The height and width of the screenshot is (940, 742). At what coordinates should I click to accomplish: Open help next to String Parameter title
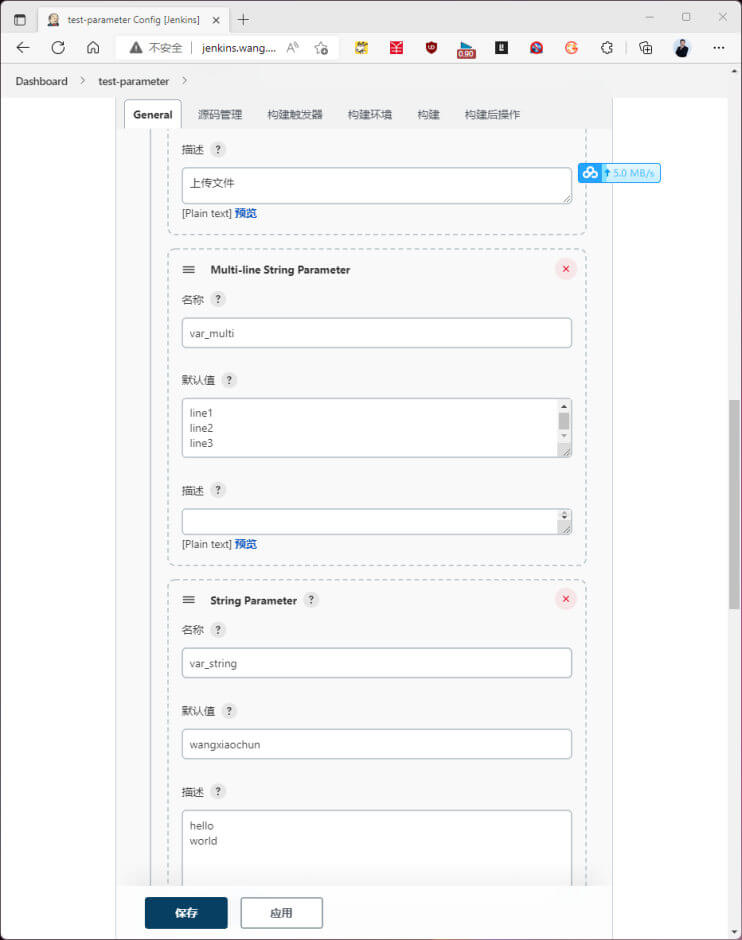coord(311,599)
